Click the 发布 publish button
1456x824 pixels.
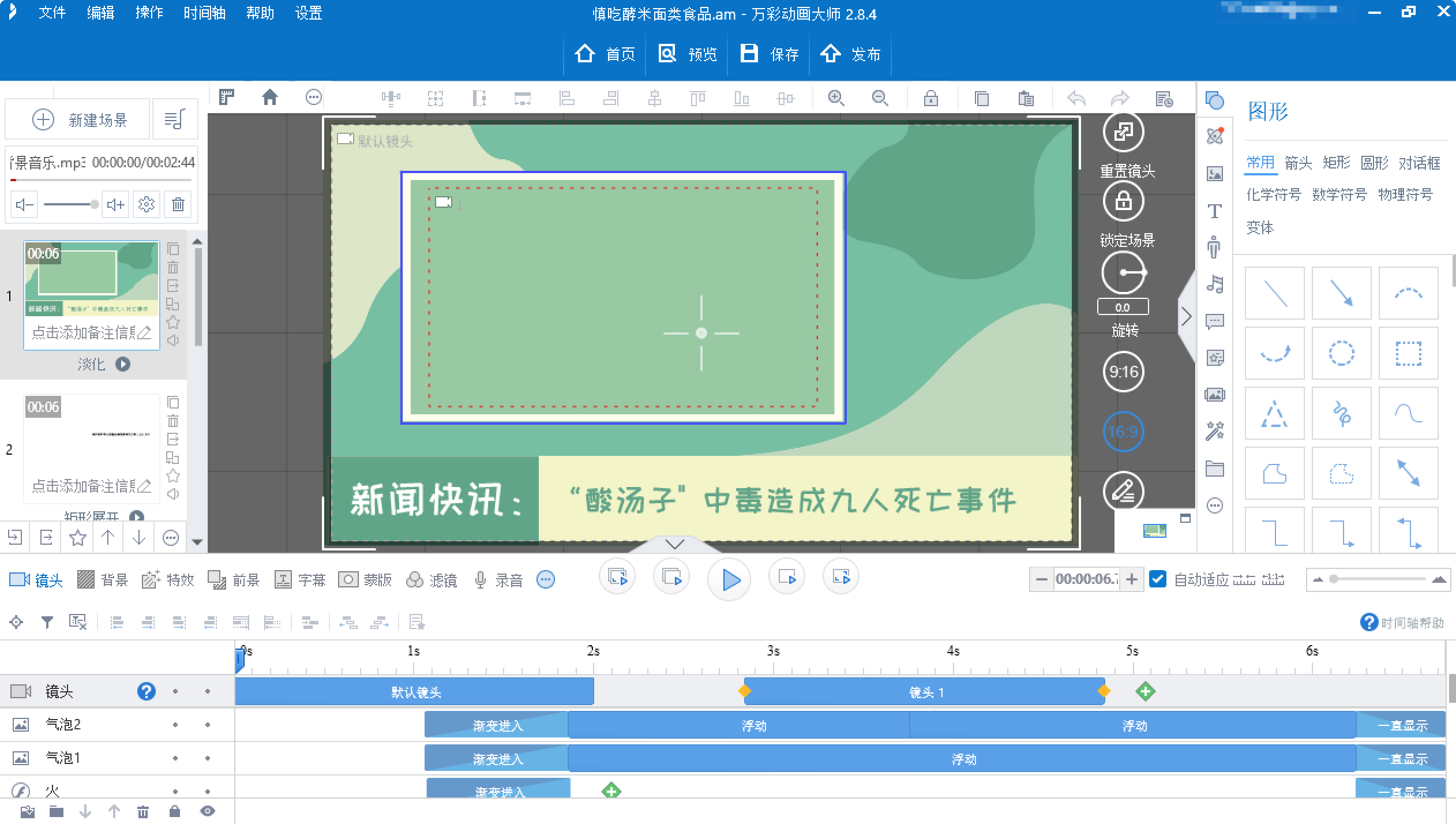pyautogui.click(x=851, y=54)
